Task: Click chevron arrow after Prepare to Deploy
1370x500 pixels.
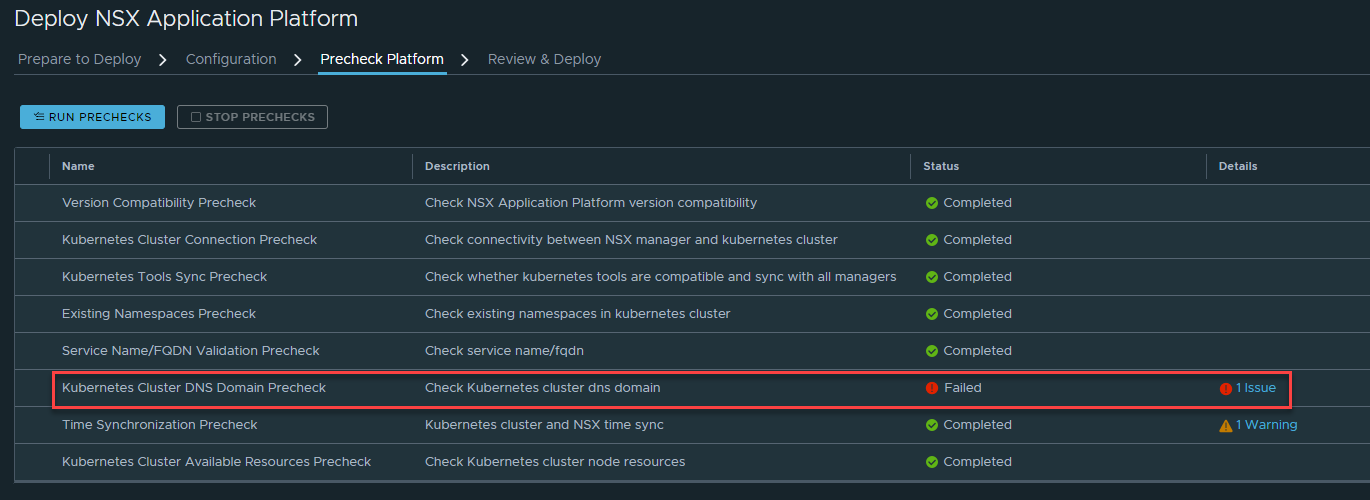Action: point(163,60)
